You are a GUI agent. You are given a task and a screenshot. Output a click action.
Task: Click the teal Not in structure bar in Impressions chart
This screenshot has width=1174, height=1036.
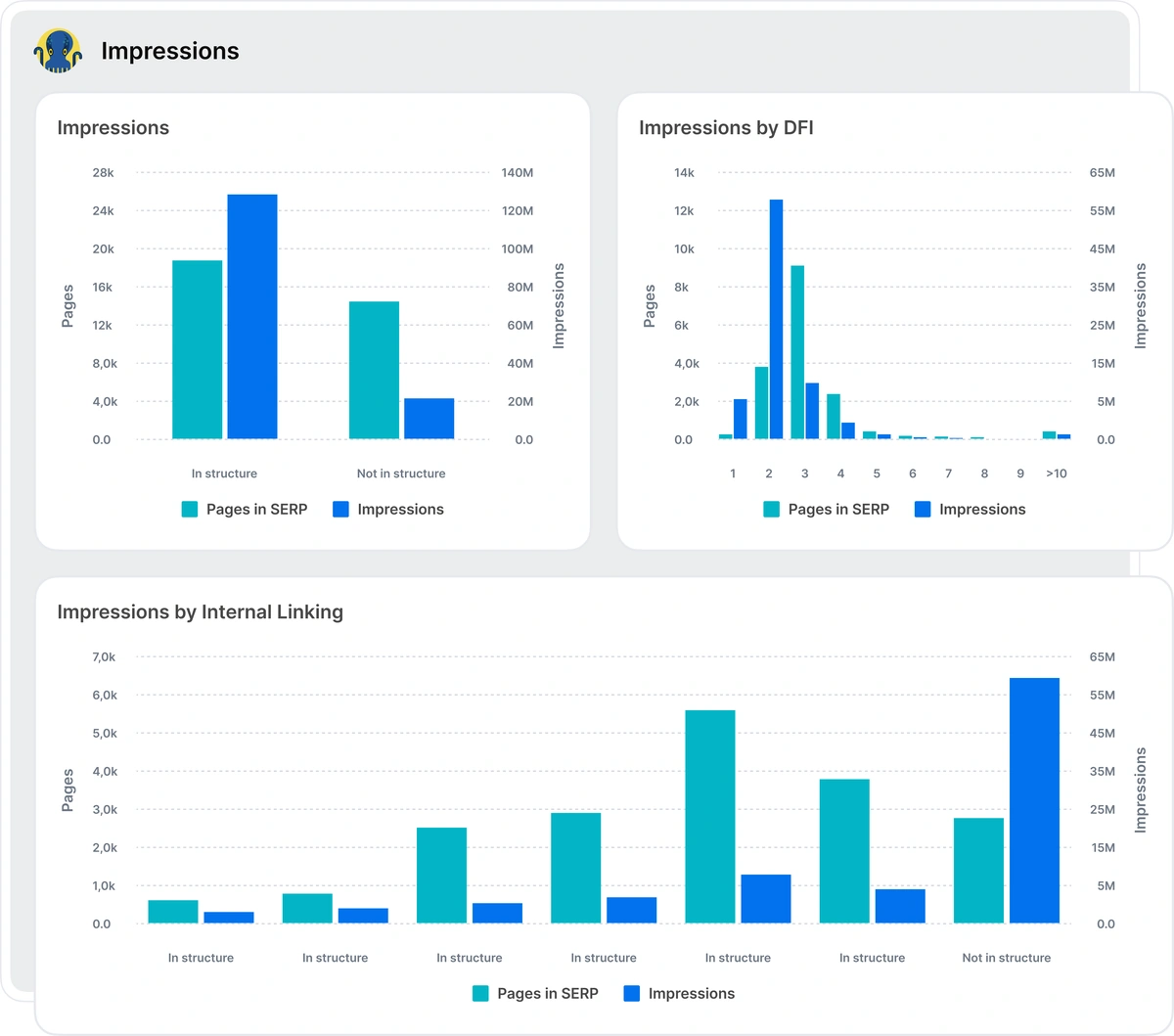pos(374,370)
